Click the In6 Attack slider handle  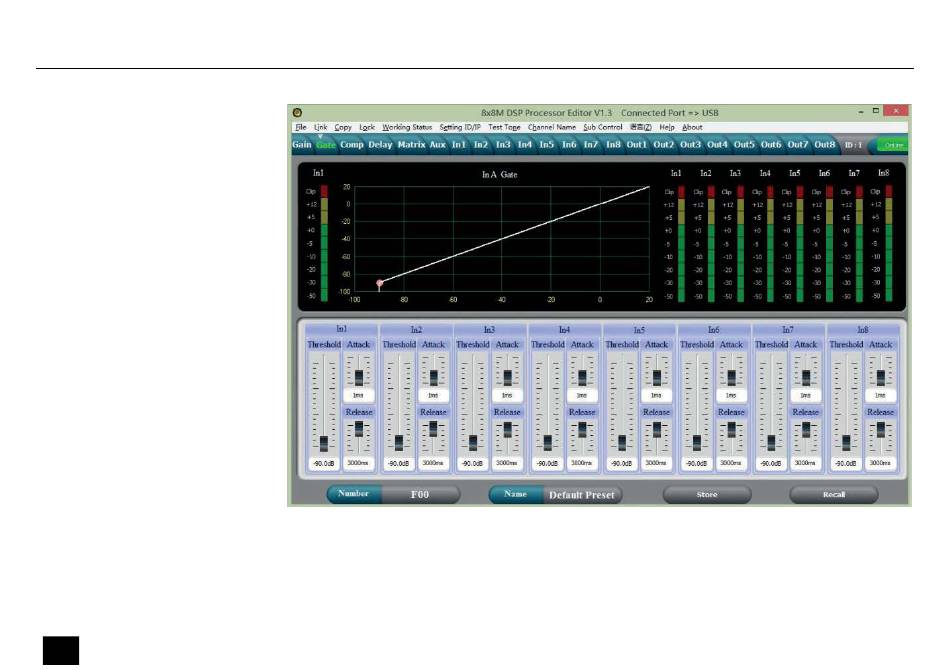point(731,377)
